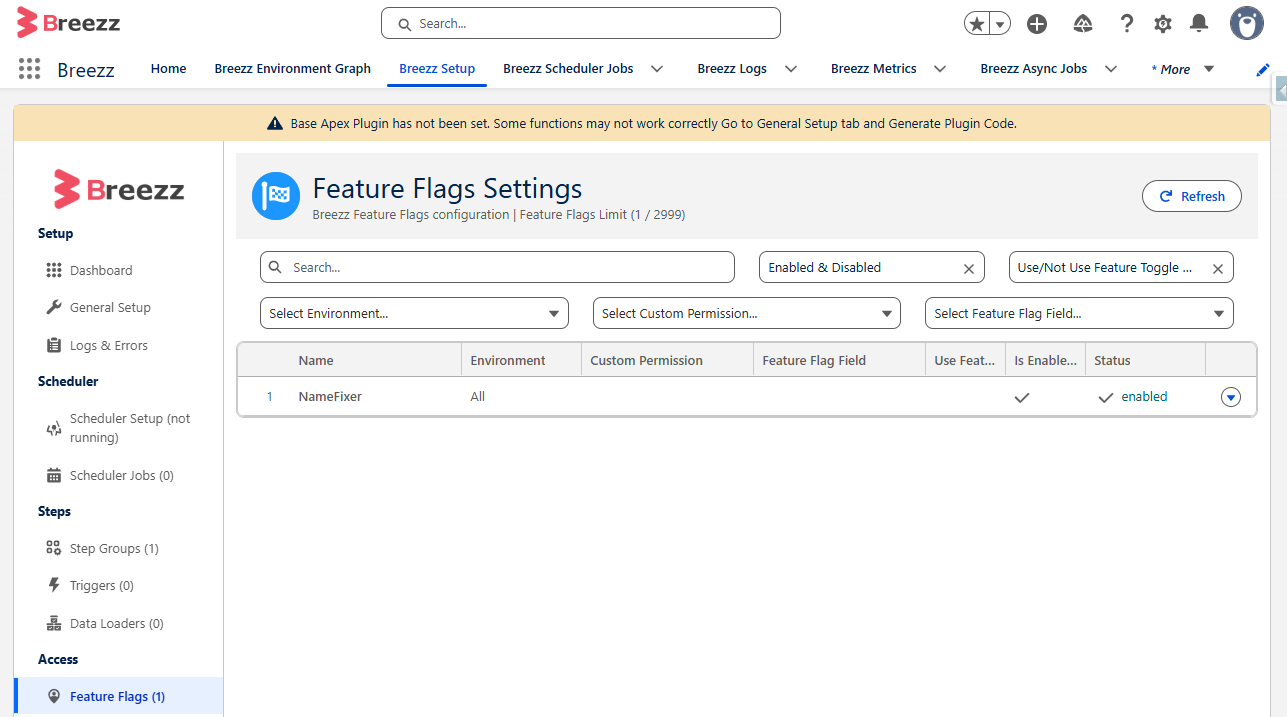Expand the Breezz Metrics tab chevron
1287x717 pixels.
pyautogui.click(x=940, y=69)
